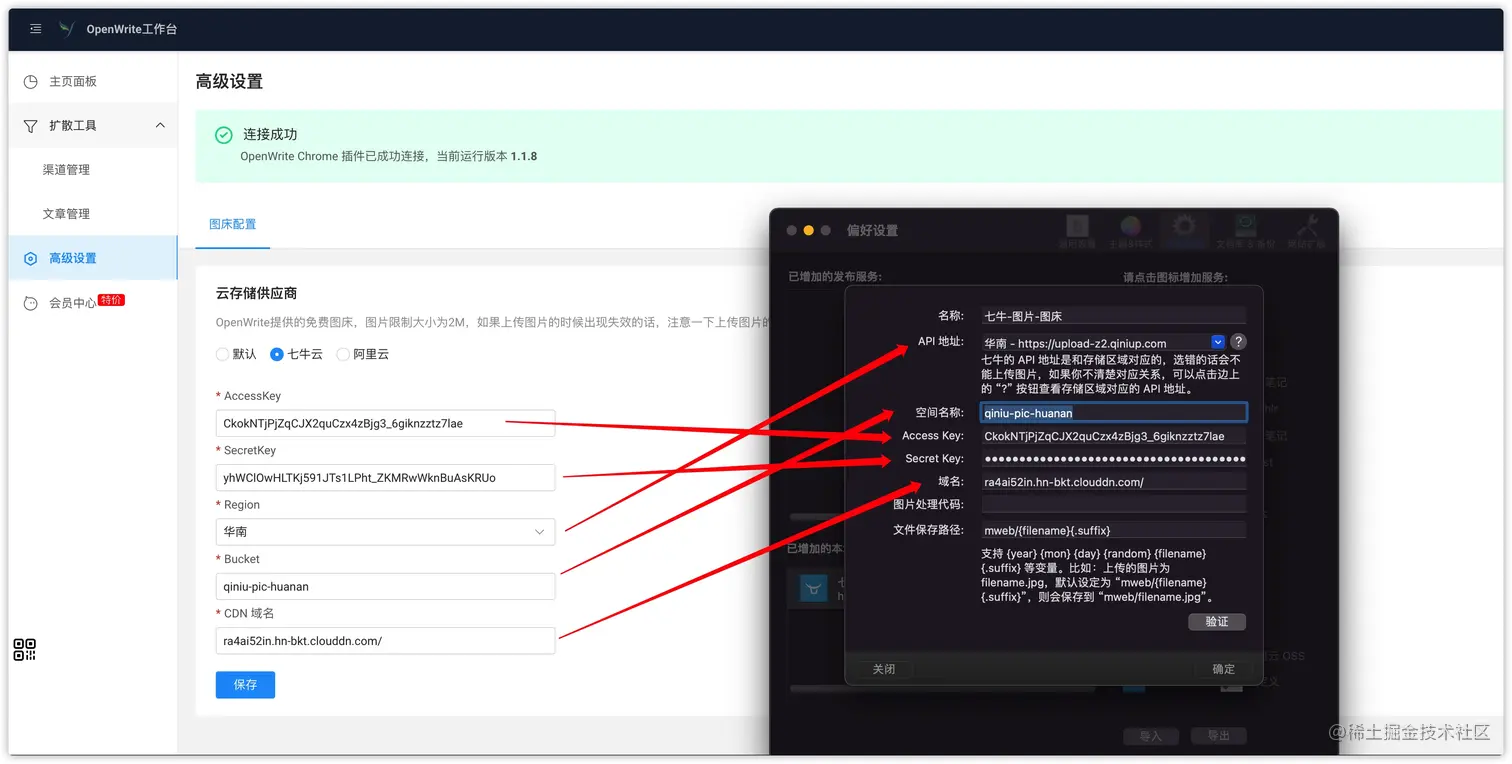Click the dimmed 导出 button
Viewport: 1512px width, 764px height.
(x=1217, y=736)
